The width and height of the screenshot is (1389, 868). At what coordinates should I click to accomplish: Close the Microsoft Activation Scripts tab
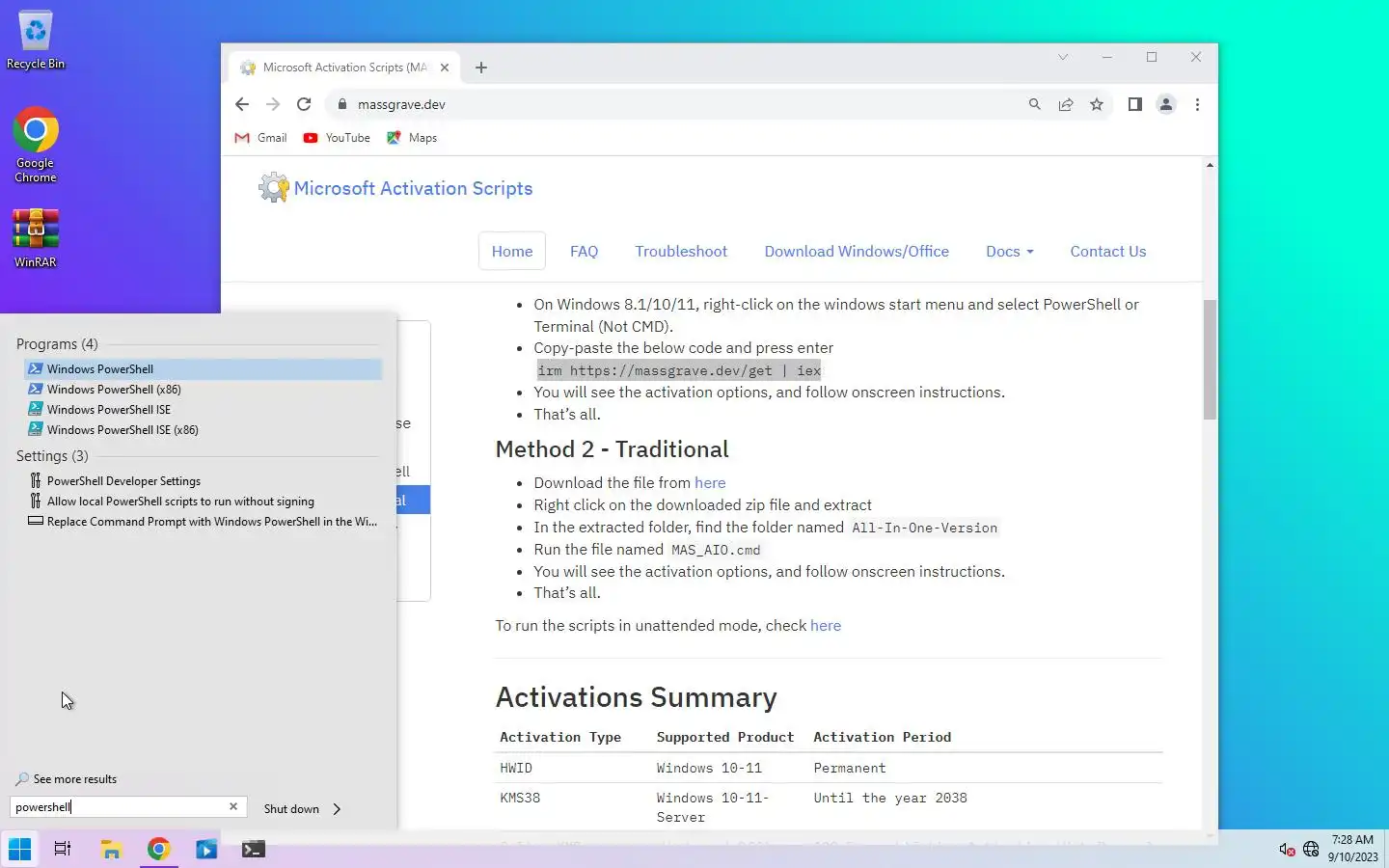point(445,68)
